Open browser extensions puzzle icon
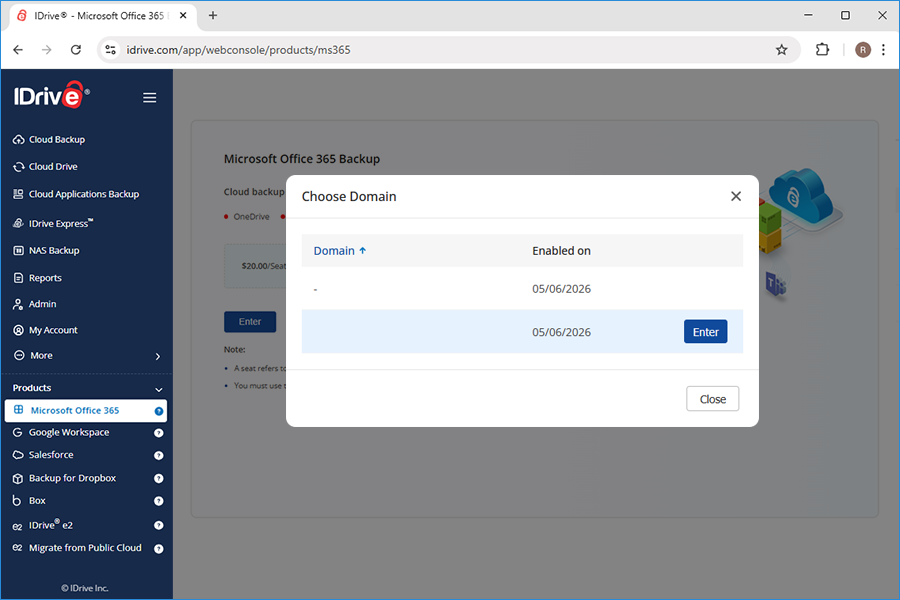Screen dimensions: 900x600 click(x=823, y=50)
